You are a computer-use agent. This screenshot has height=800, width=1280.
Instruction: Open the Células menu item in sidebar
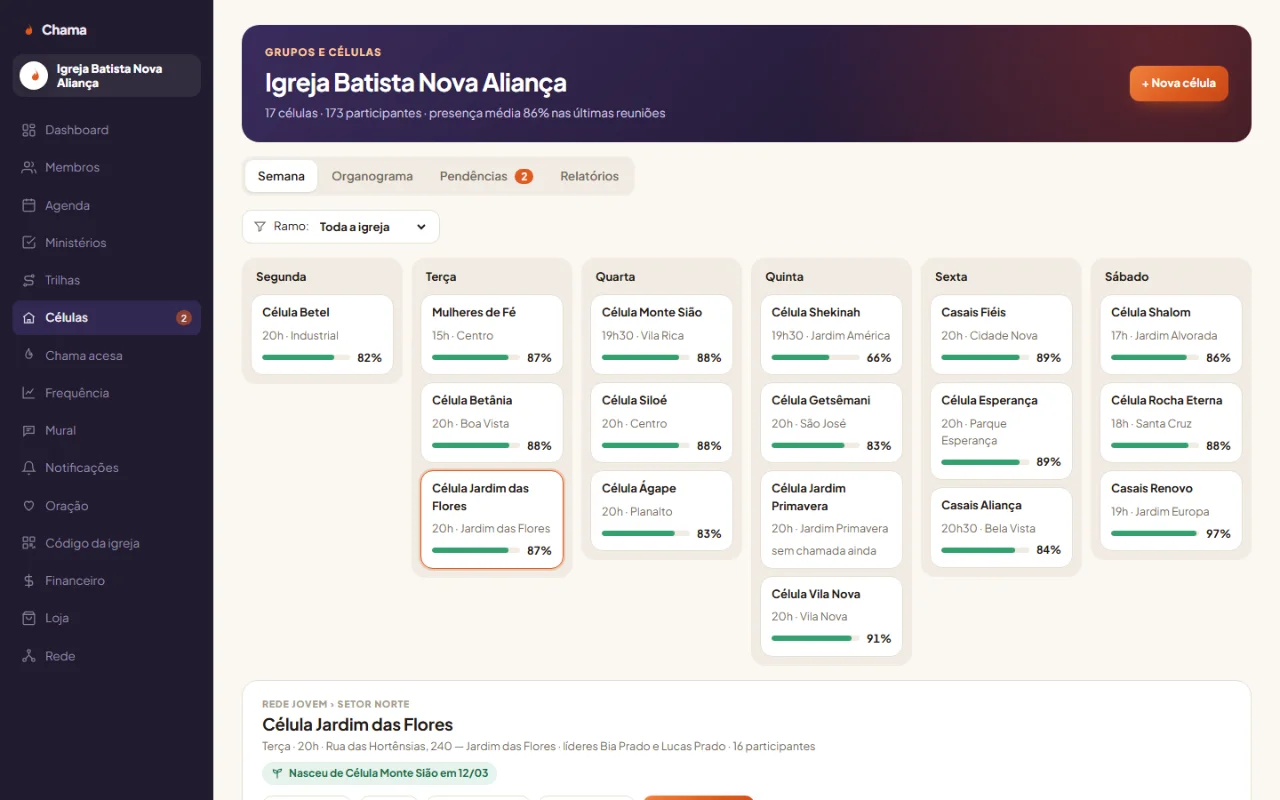click(x=107, y=318)
